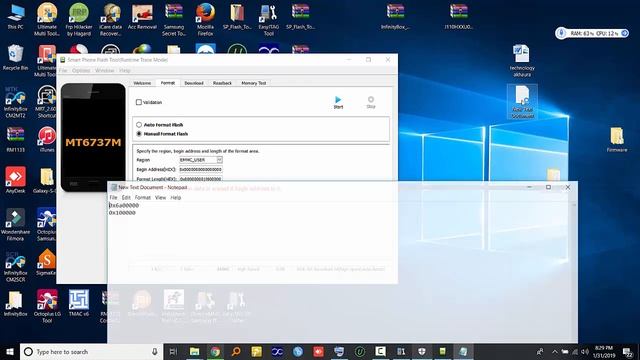Open Recycle Bin desktop icon
Image resolution: width=640 pixels, height=360 pixels.
coord(16,58)
